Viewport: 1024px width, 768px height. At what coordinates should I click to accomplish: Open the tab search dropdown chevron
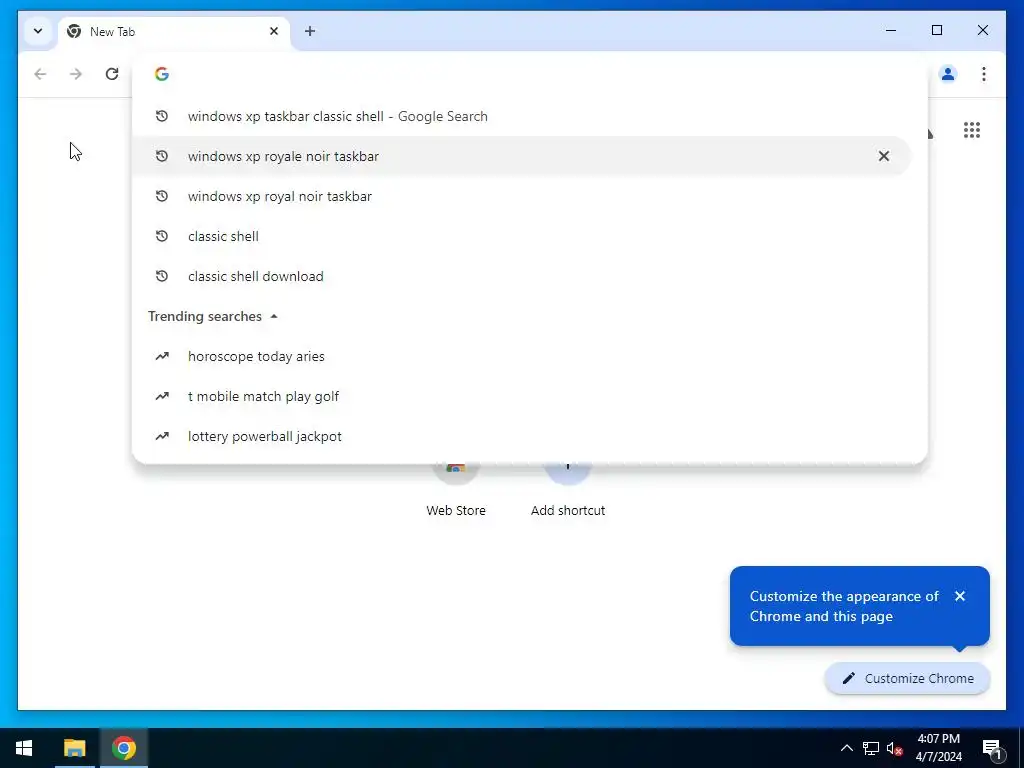(x=38, y=31)
